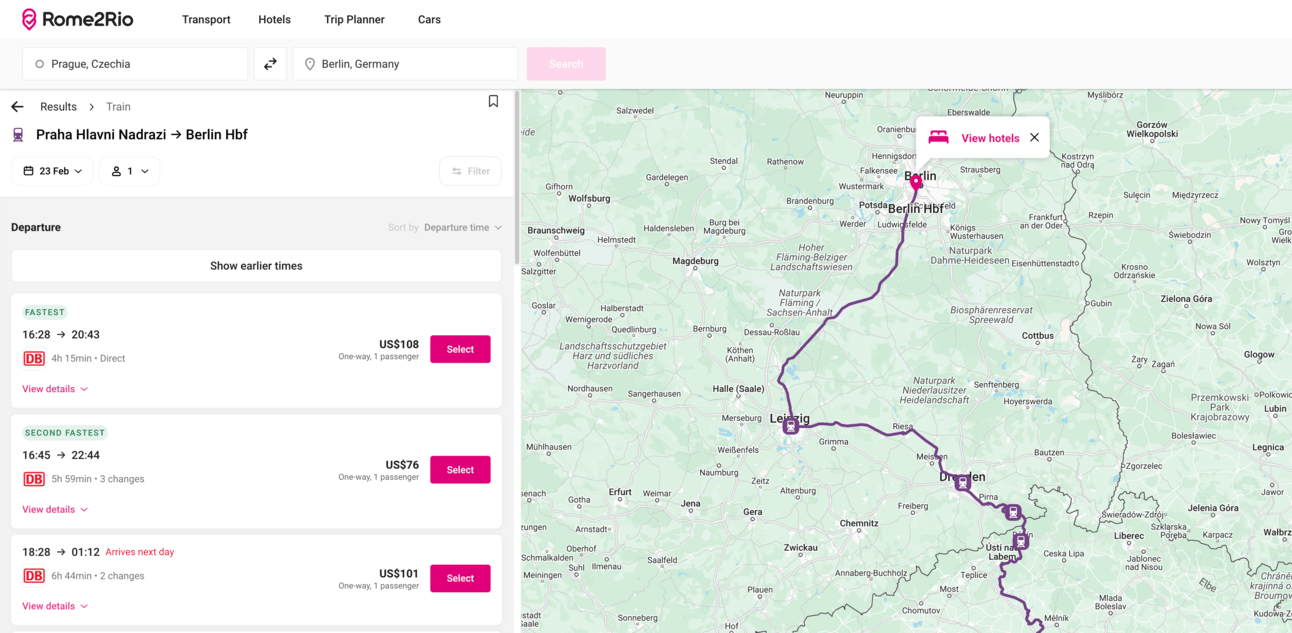
Task: Bookmark this route with the save icon
Action: pyautogui.click(x=493, y=102)
